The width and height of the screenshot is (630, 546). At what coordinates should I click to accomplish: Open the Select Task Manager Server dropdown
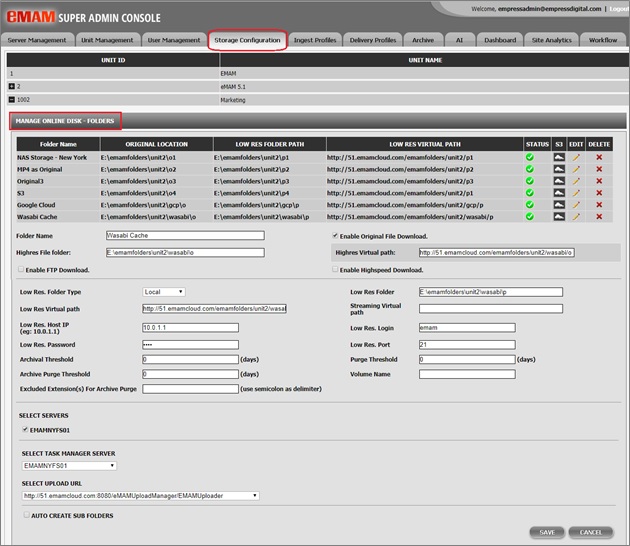(69, 466)
